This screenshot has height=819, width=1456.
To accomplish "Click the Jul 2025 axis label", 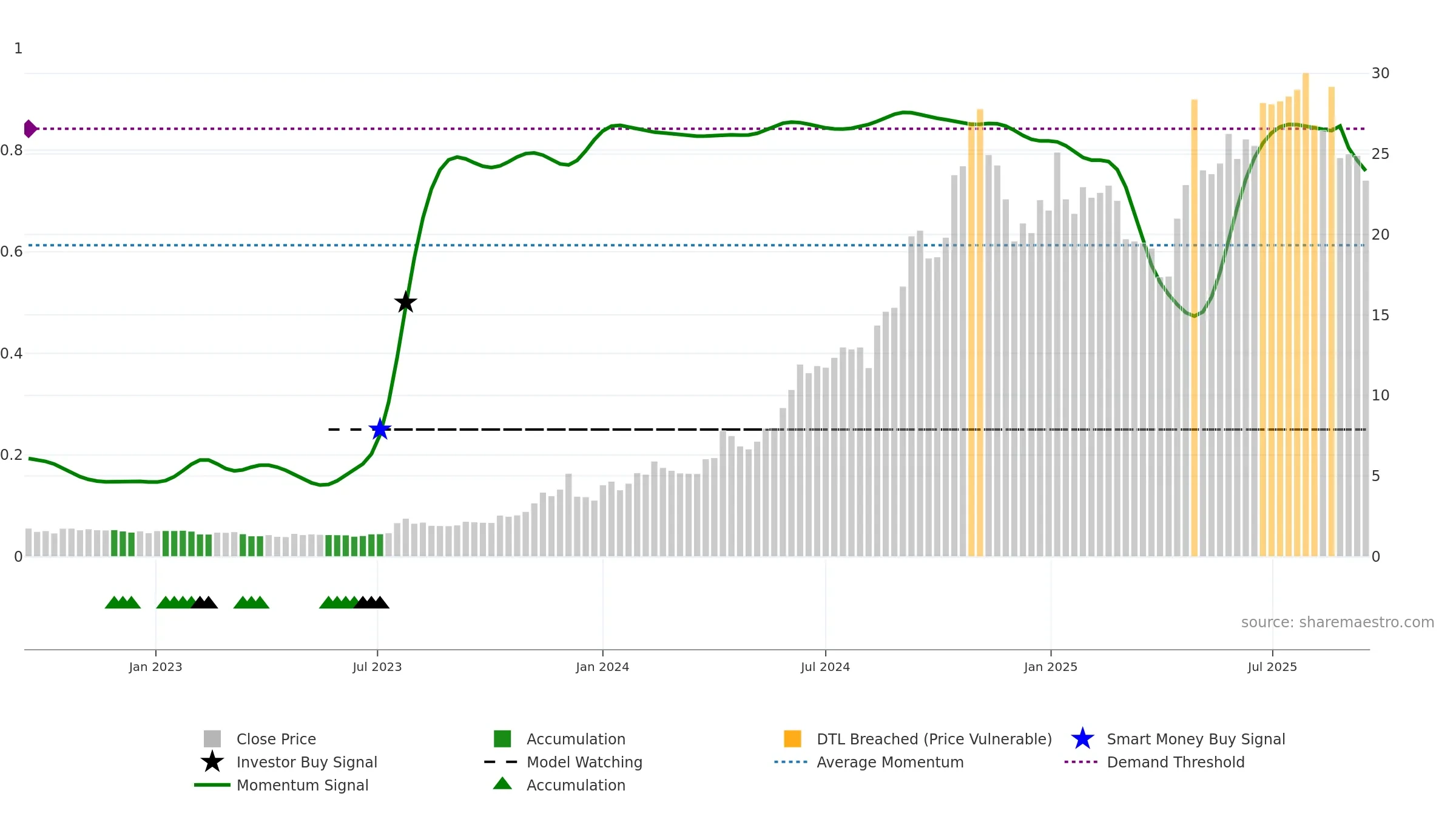I will (x=1272, y=667).
